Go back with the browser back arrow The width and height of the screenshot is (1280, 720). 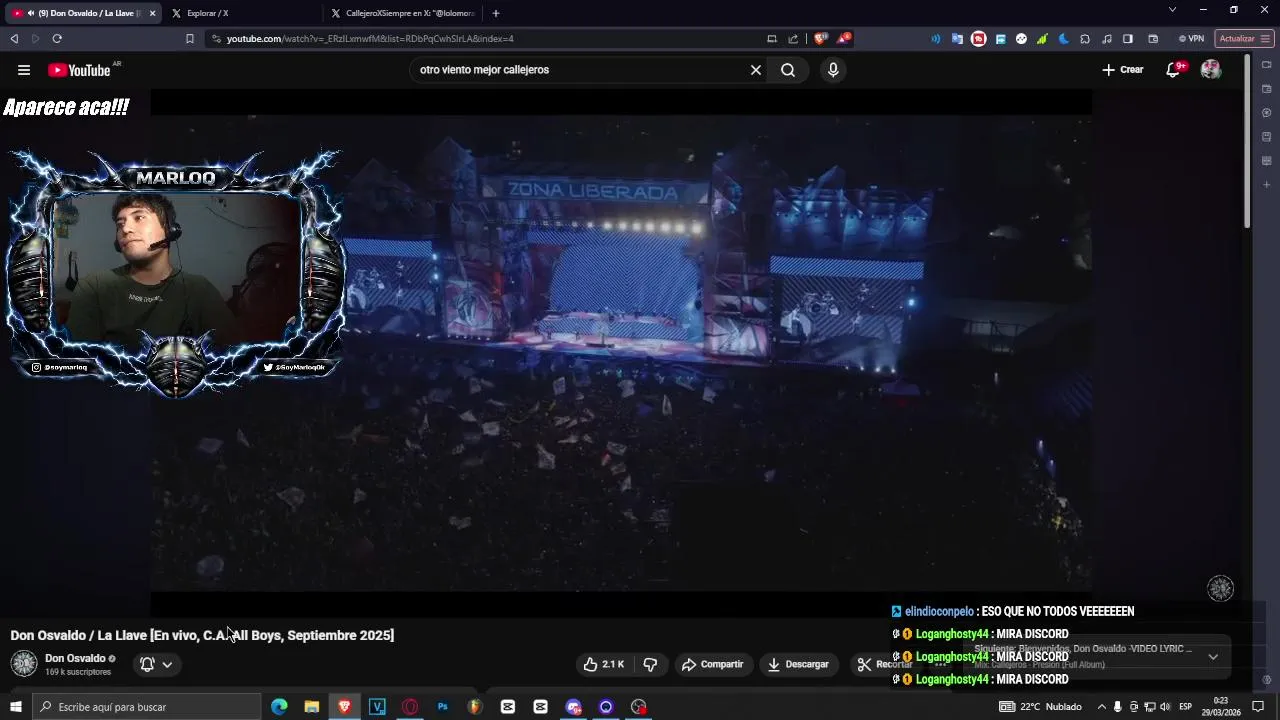tap(14, 39)
